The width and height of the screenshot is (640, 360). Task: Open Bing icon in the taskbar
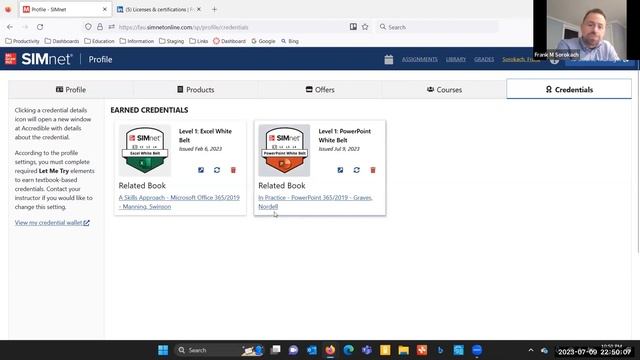tap(440, 350)
